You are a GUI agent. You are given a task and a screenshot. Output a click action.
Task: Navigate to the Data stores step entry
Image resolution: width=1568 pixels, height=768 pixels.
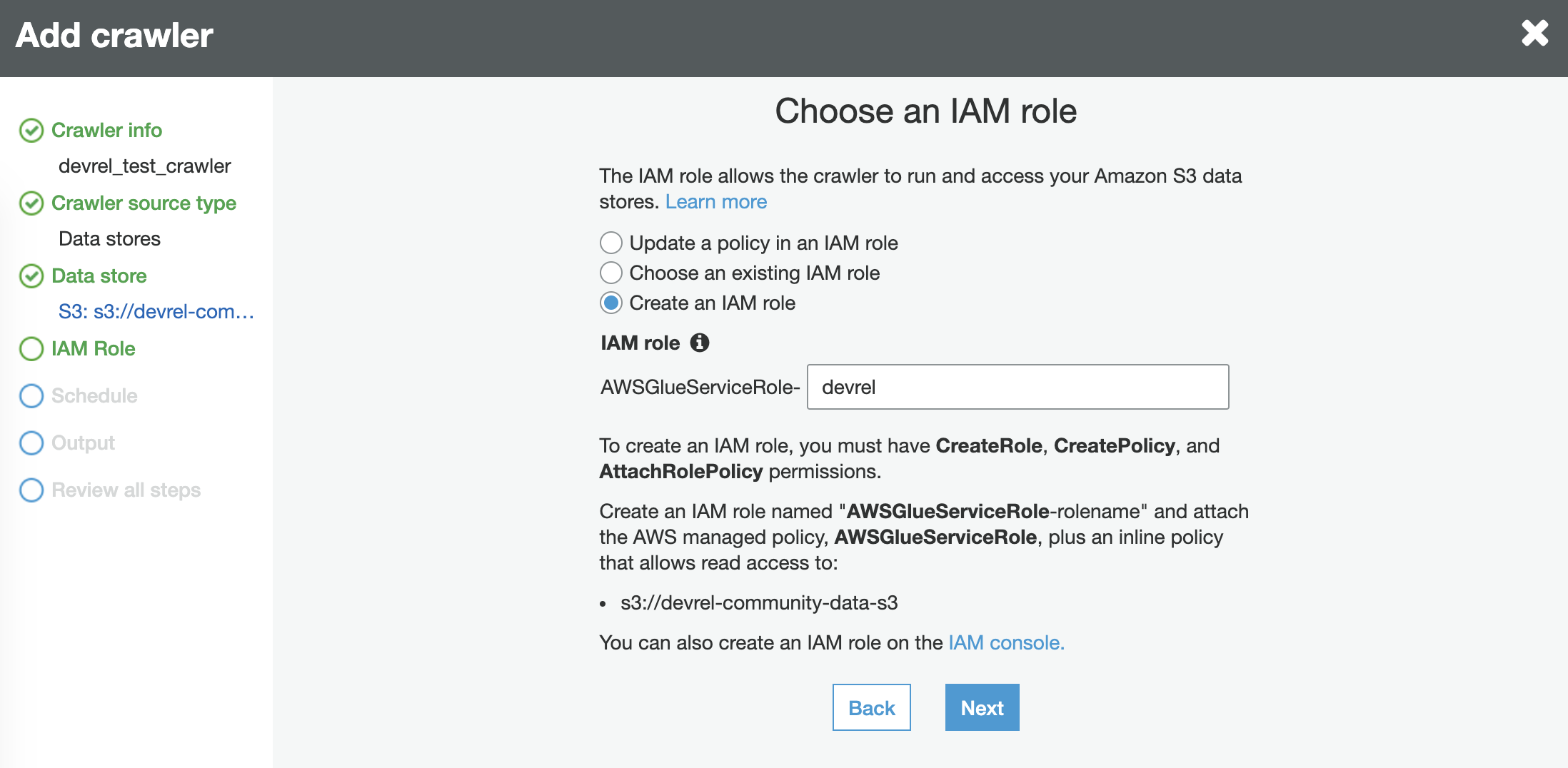[109, 238]
